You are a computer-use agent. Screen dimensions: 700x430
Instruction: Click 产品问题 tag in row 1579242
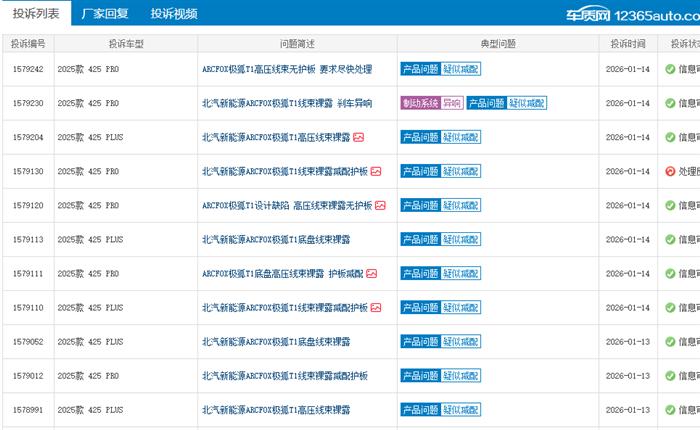(x=420, y=69)
